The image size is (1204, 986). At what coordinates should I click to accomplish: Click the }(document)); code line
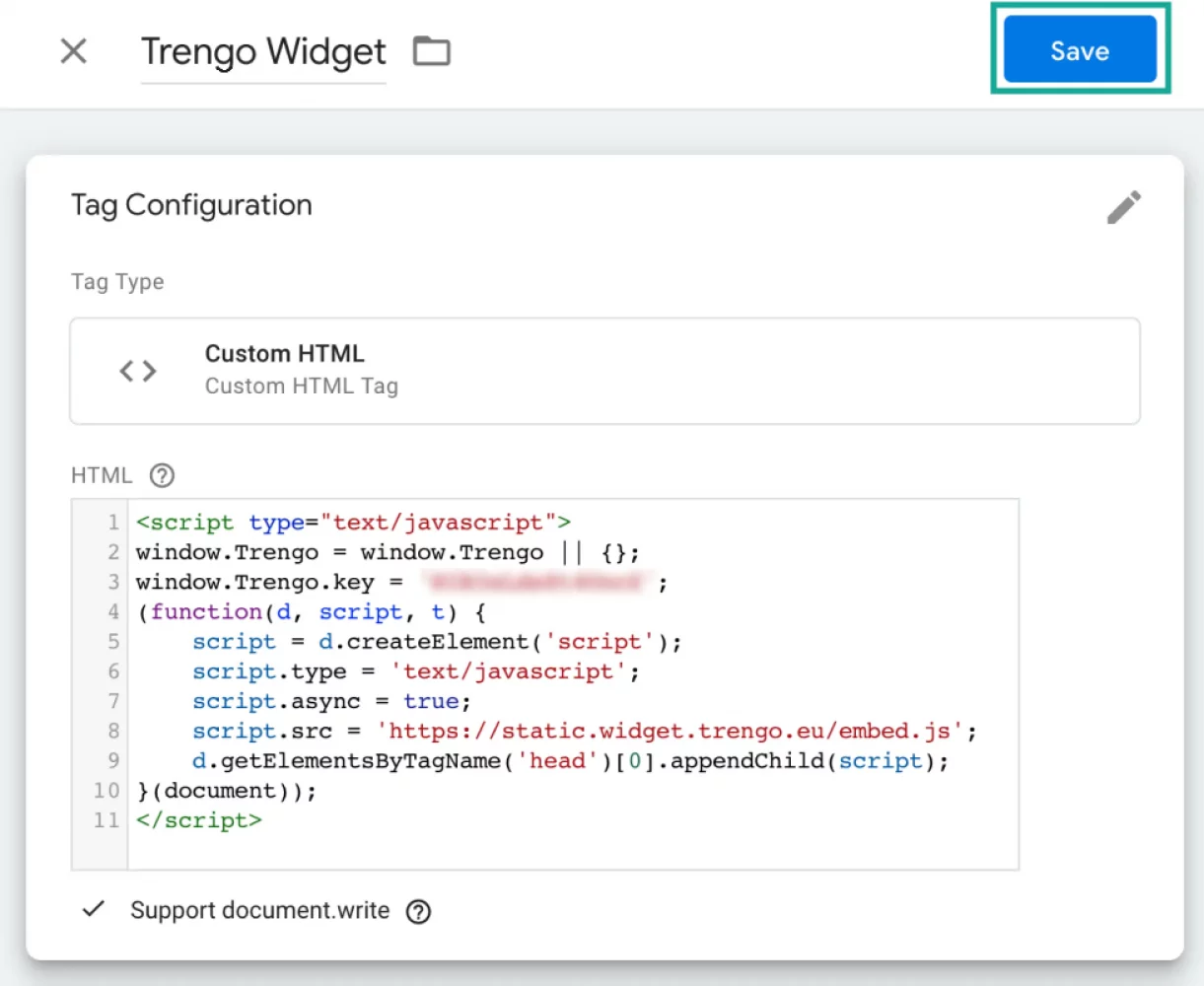pos(227,791)
